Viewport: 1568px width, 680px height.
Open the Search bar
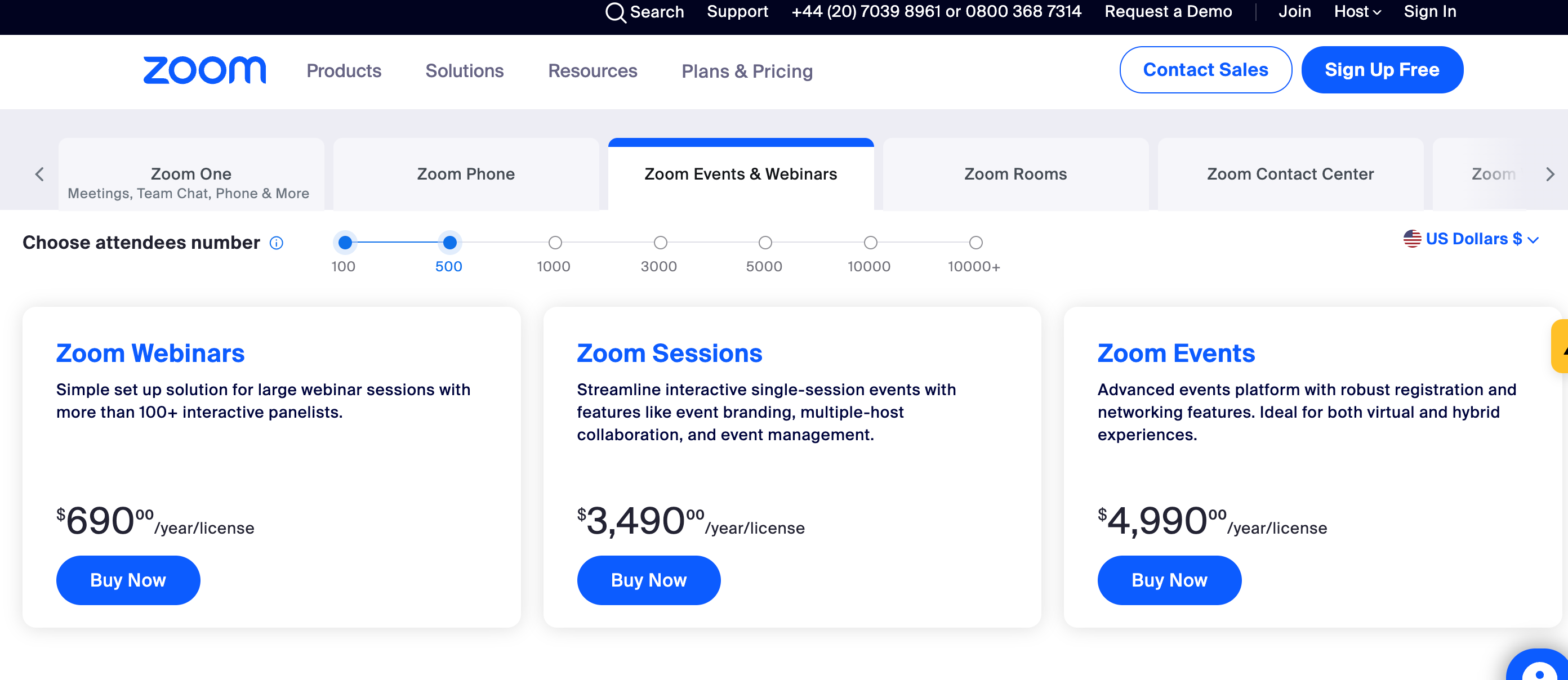[641, 11]
